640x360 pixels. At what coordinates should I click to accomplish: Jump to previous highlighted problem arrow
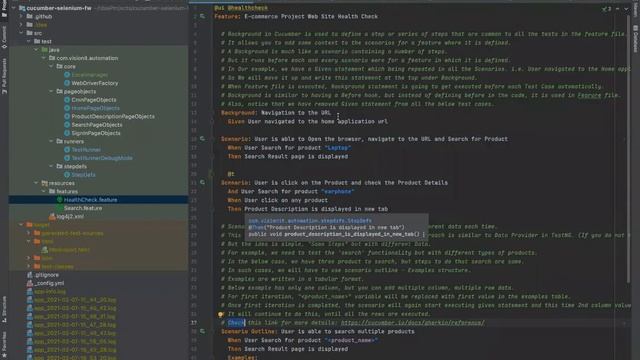coord(618,9)
